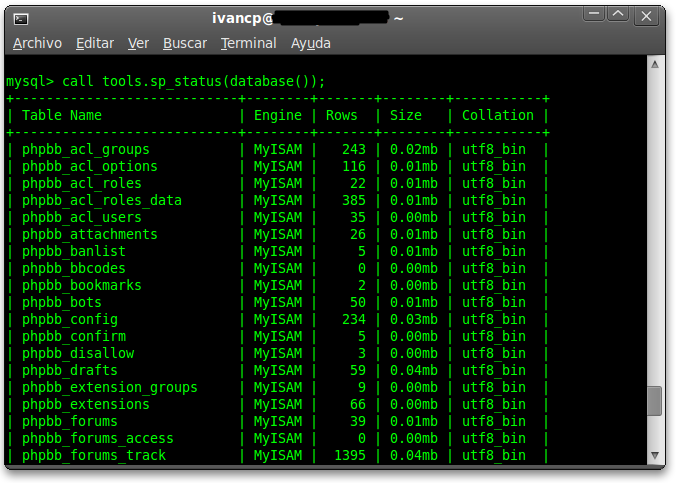
Task: Minimize the terminal window
Action: 594,14
